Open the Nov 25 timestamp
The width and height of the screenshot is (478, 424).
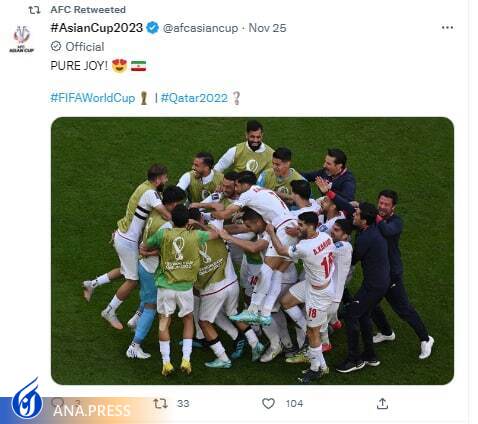coord(267,28)
